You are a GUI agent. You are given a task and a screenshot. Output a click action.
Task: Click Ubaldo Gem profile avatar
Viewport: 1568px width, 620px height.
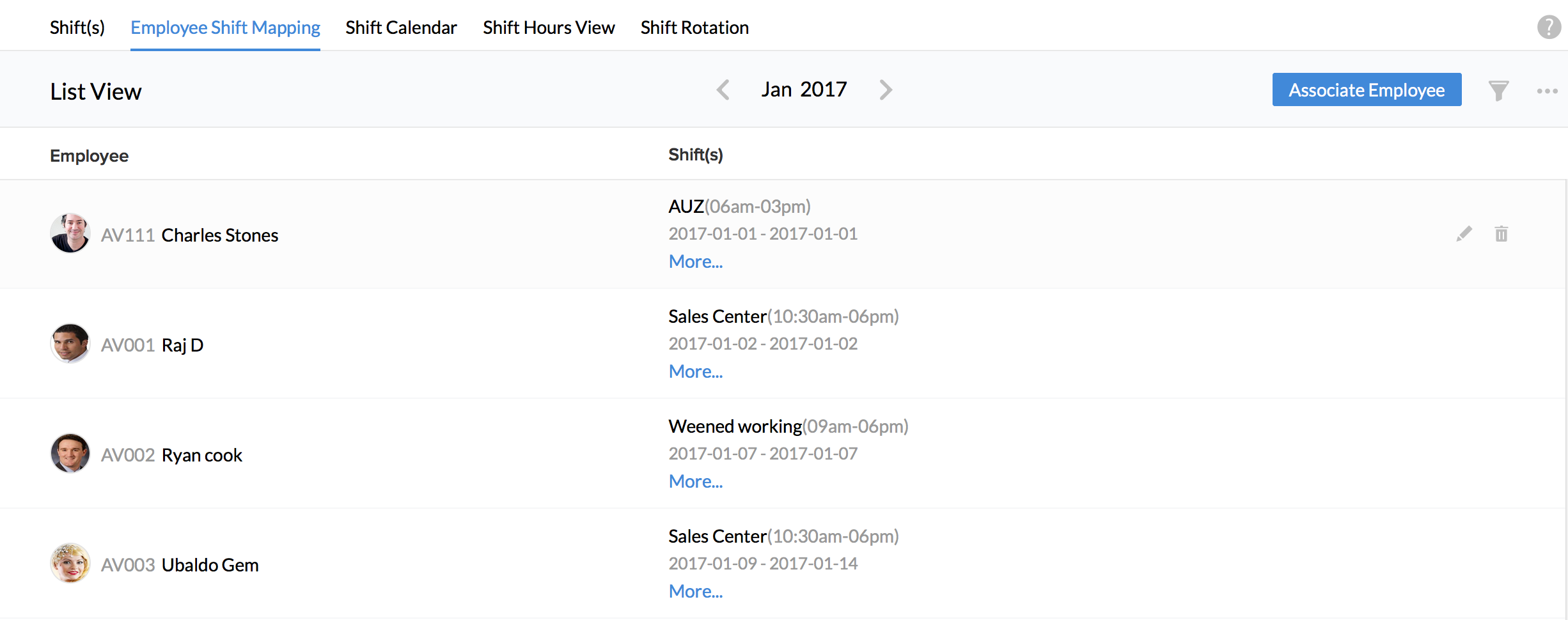(x=70, y=563)
